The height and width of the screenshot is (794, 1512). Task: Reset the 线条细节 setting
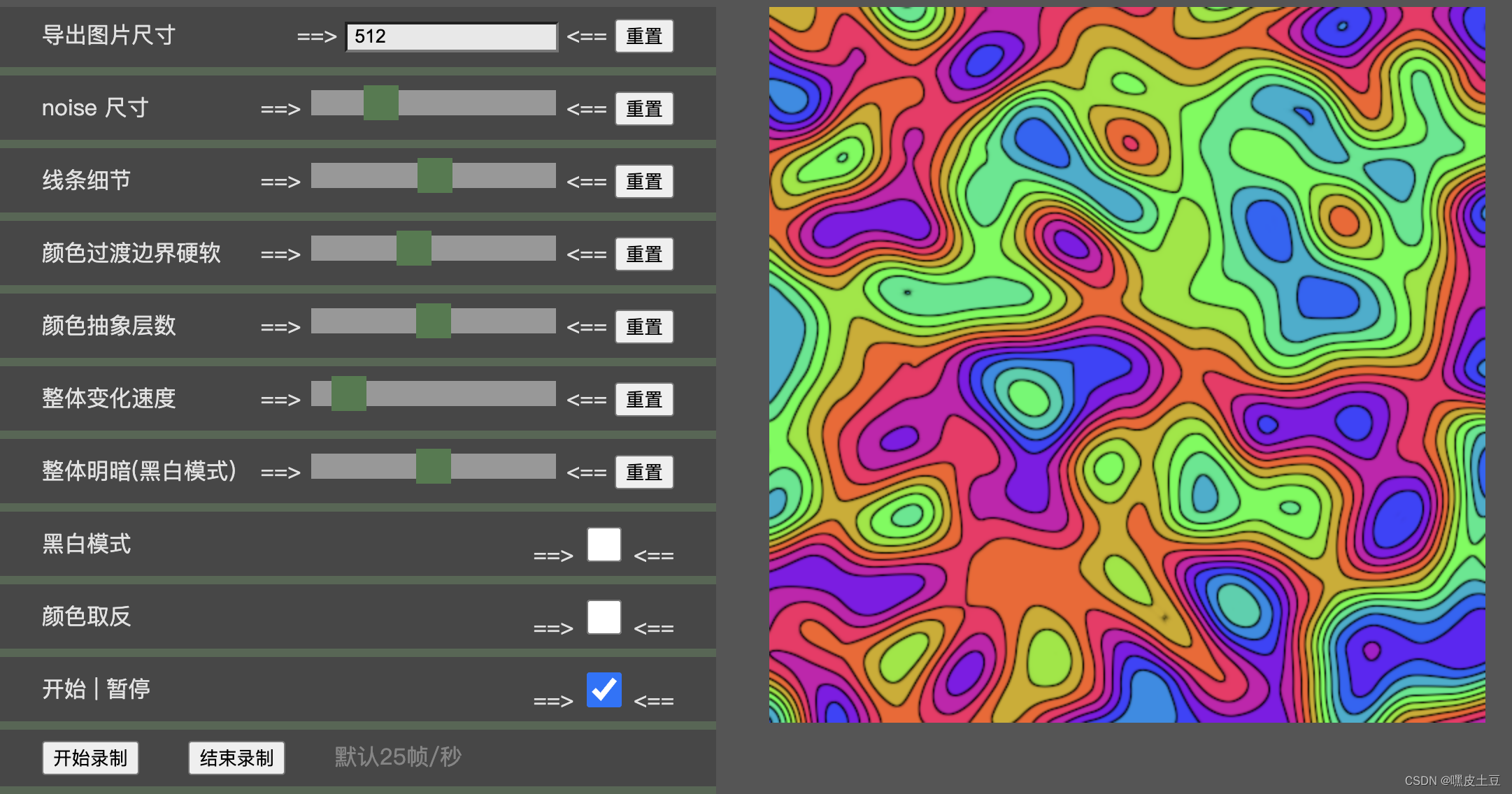click(643, 182)
